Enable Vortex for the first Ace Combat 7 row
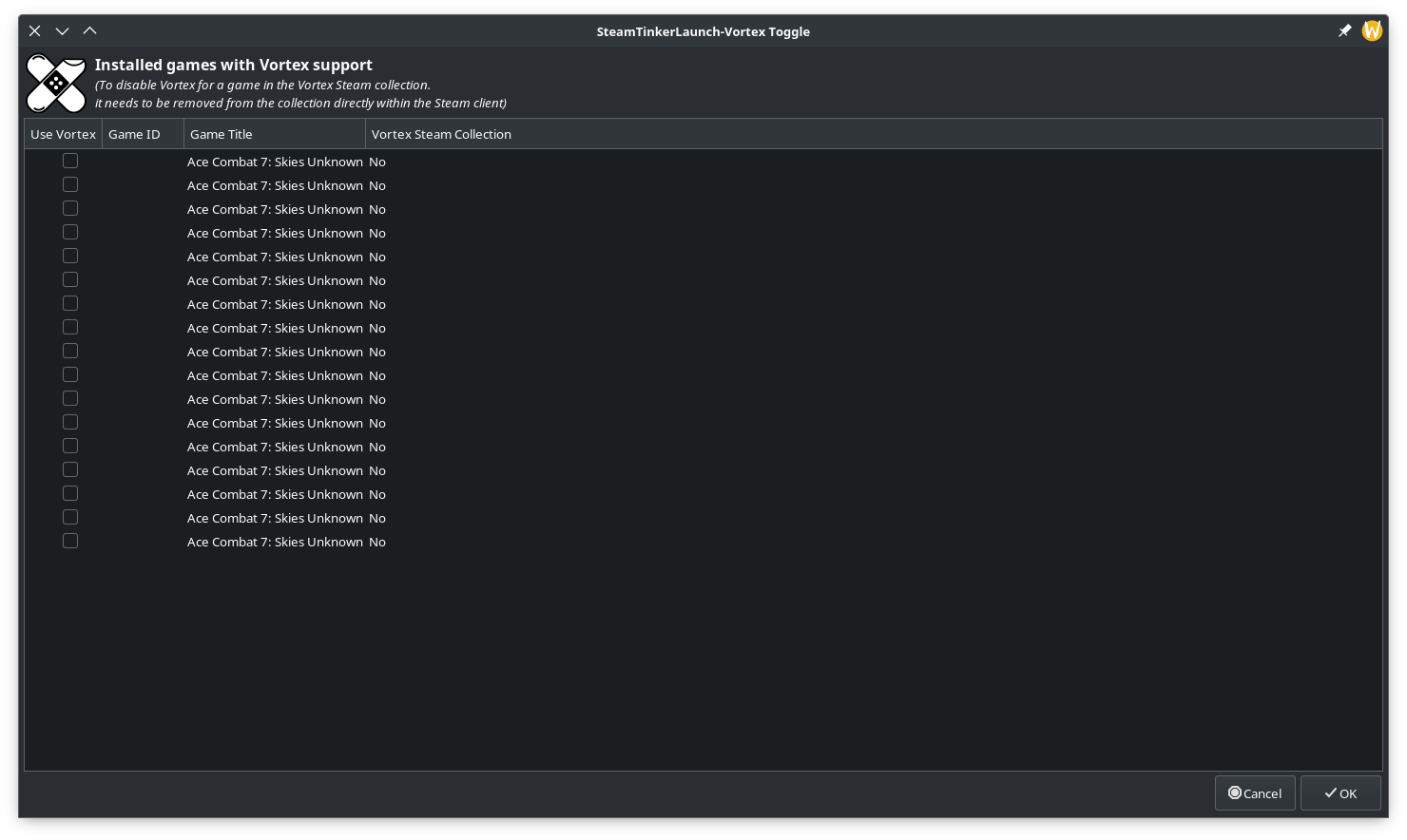 coord(70,161)
